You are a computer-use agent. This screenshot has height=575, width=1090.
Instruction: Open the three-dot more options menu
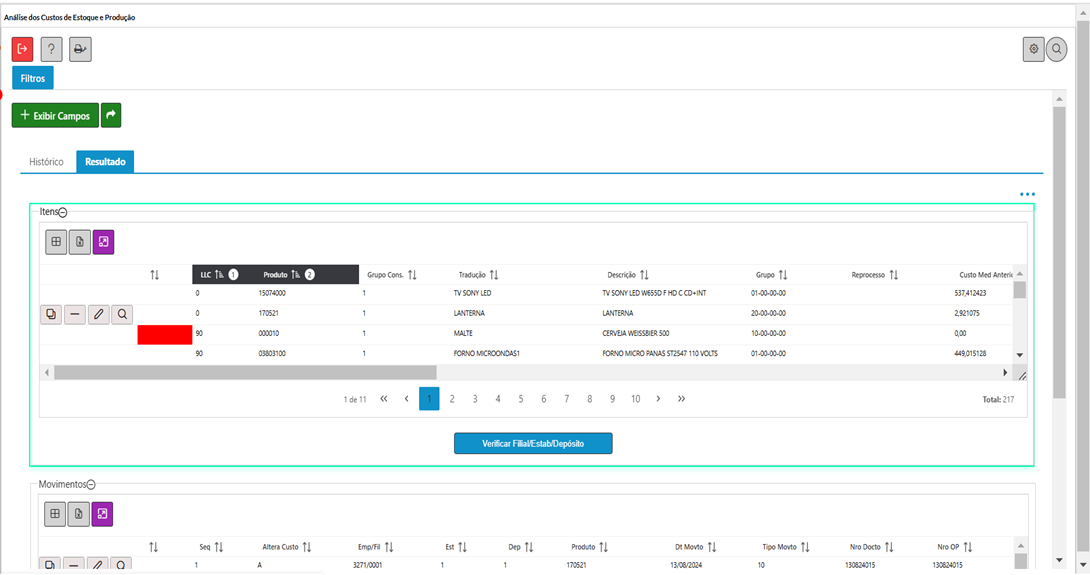coord(1027,194)
